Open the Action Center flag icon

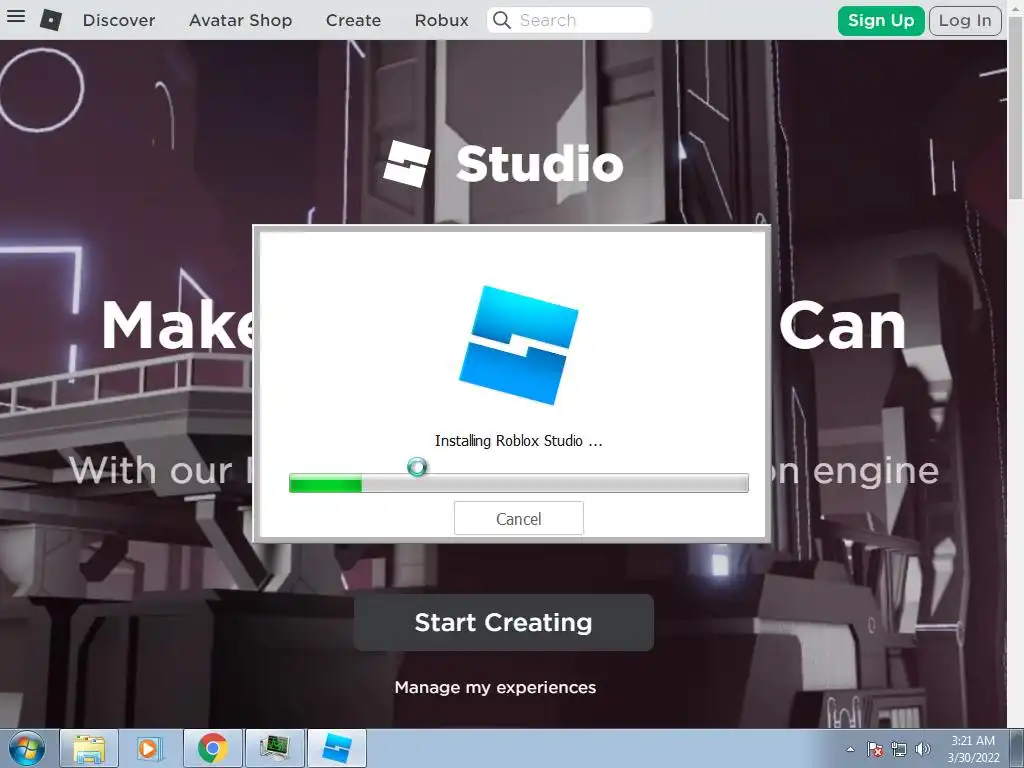point(875,749)
